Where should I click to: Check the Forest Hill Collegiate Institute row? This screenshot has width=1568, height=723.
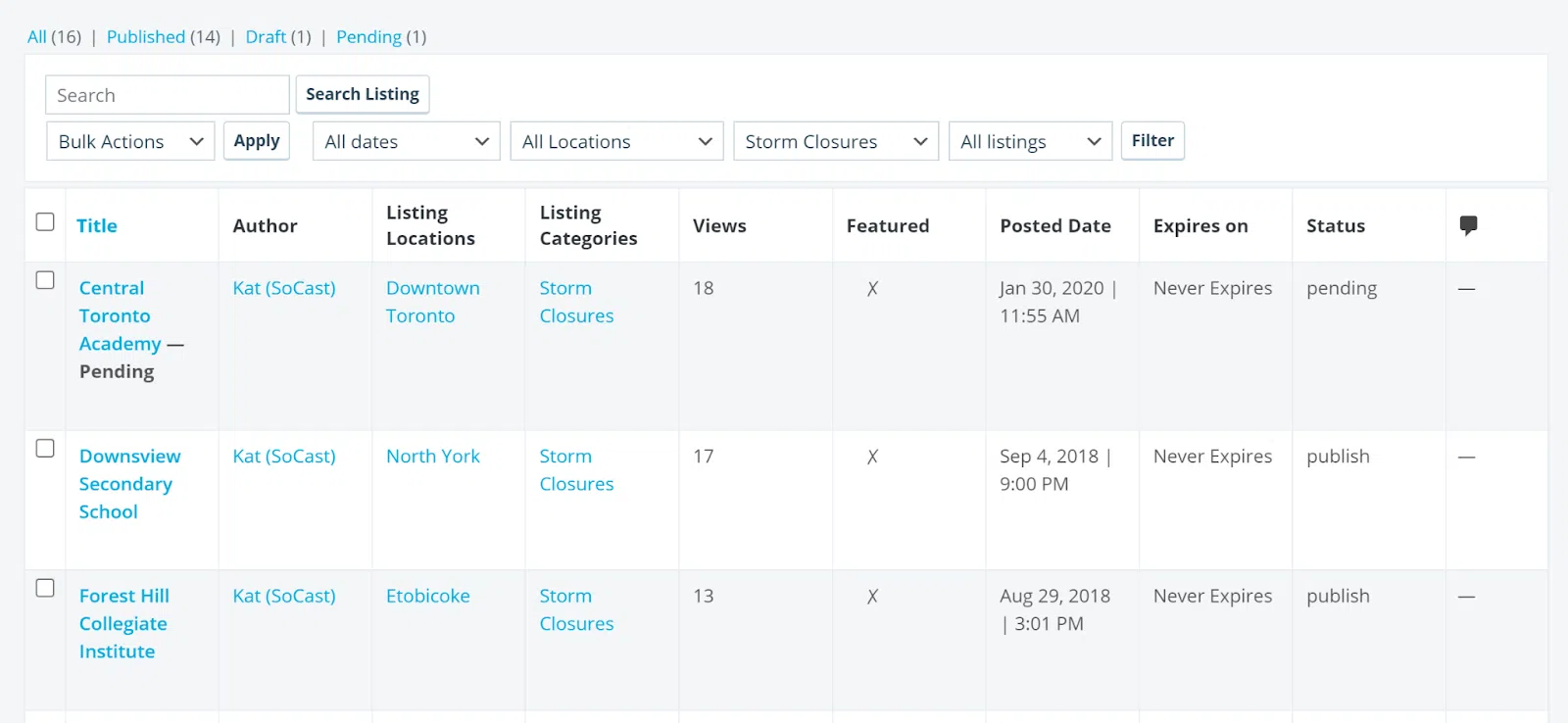45,588
